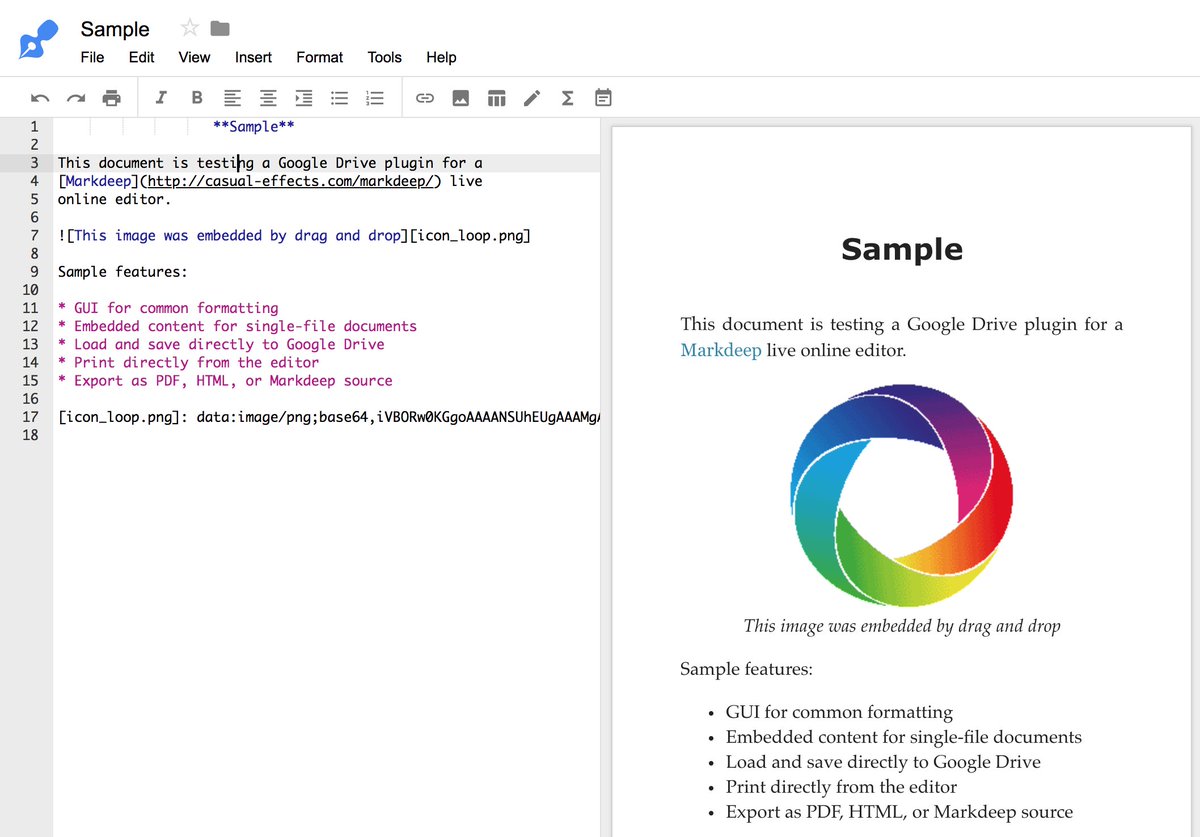Follow the Markdeep link in the preview
The height and width of the screenshot is (837, 1200).
click(721, 350)
